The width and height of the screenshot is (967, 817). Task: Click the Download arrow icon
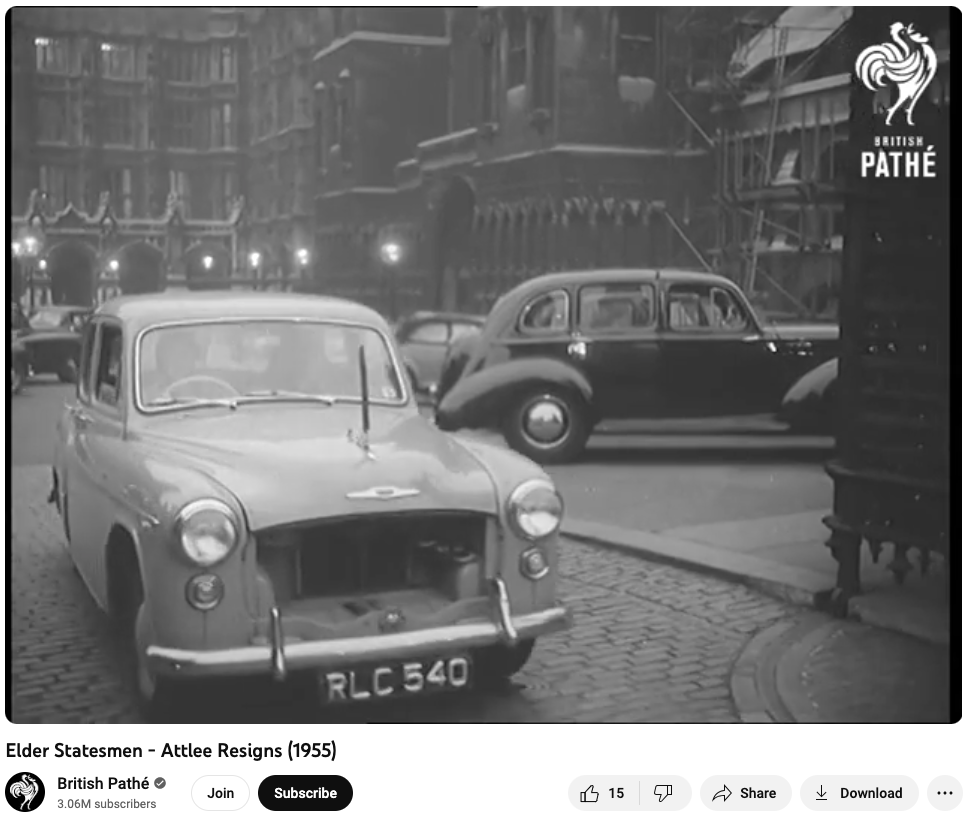coord(821,793)
